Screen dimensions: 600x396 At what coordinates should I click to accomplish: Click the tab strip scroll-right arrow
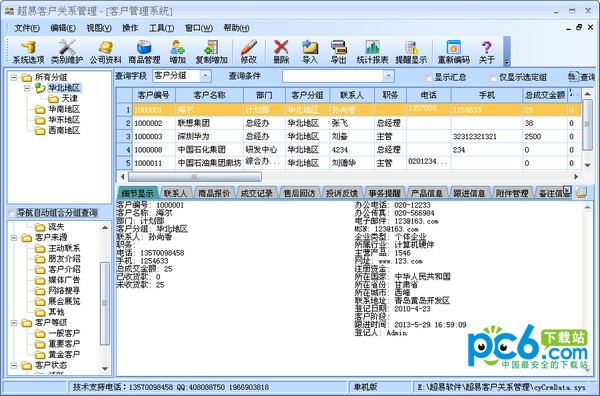(x=567, y=190)
